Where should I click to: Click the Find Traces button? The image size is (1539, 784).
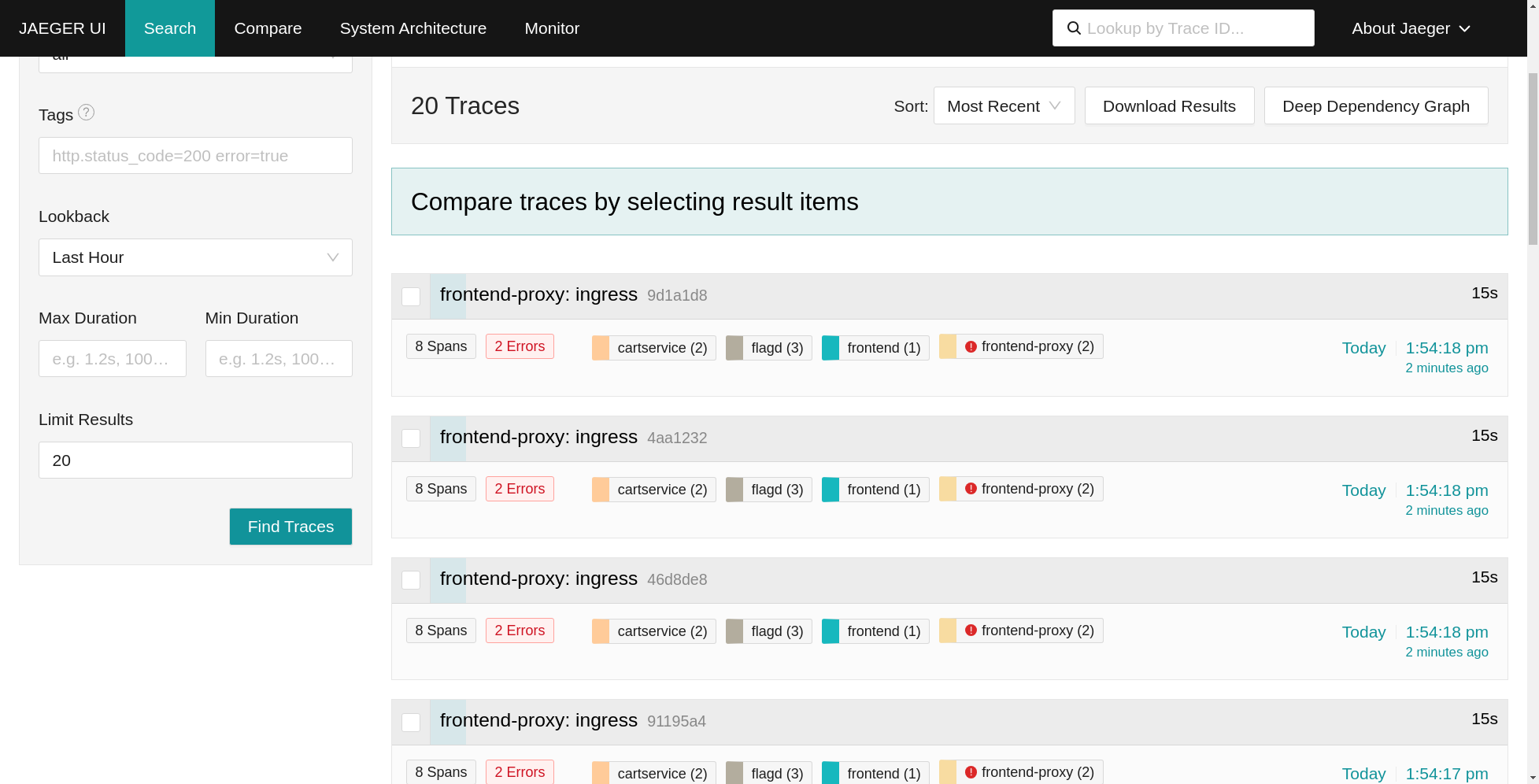click(290, 527)
